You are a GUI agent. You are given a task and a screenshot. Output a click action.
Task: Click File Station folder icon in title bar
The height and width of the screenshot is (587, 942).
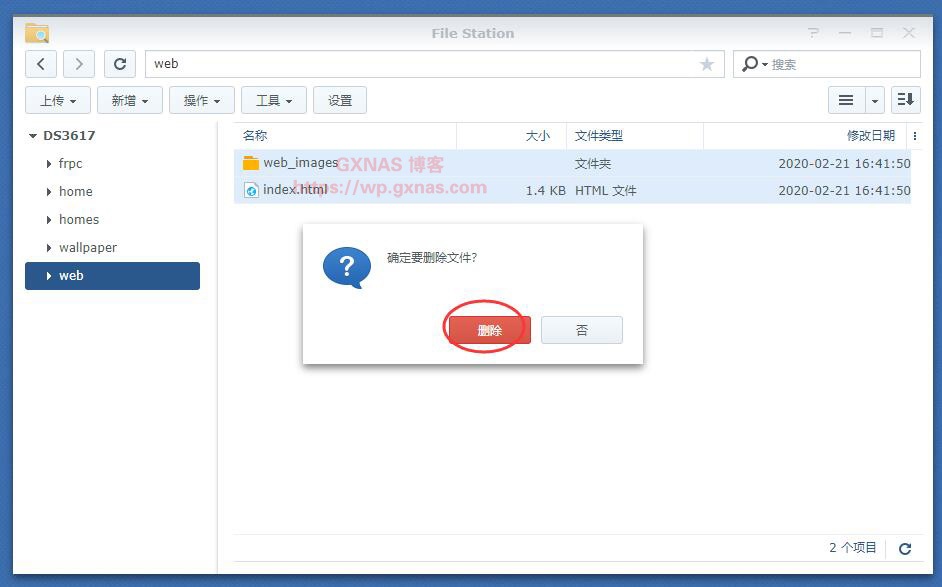click(x=37, y=33)
